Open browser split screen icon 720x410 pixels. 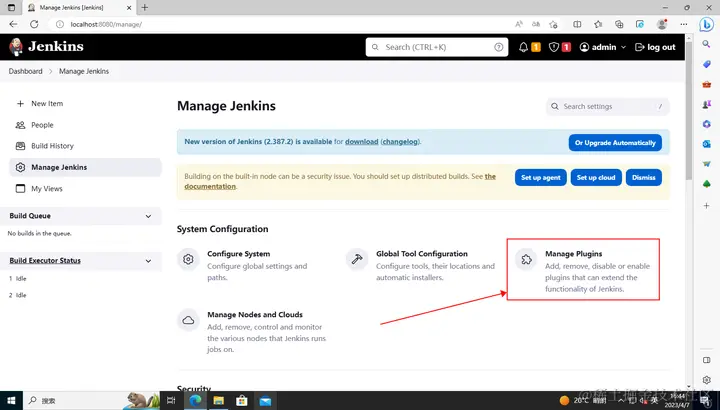click(577, 24)
